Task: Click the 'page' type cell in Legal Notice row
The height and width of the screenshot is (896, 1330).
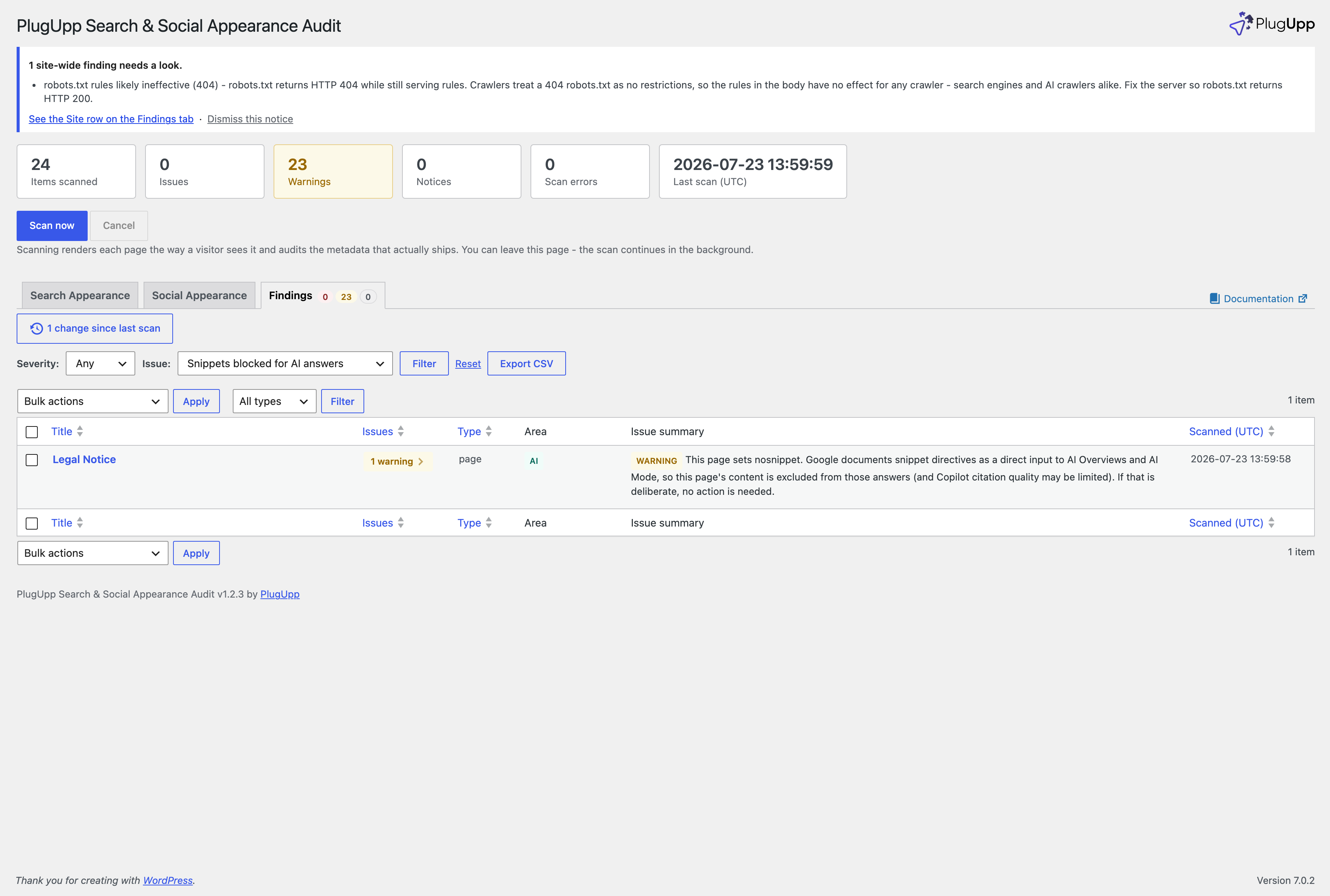Action: (x=470, y=459)
